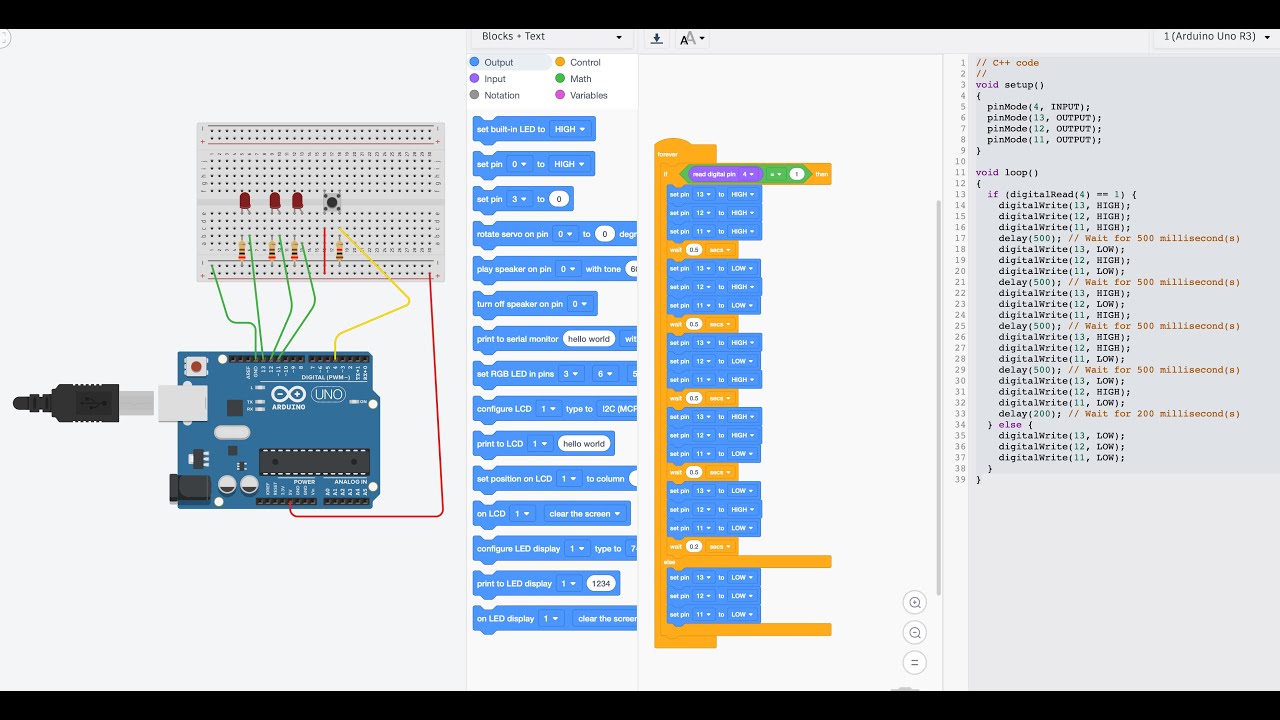Click the '} else {' code line
This screenshot has width=1280, height=720.
point(1010,425)
